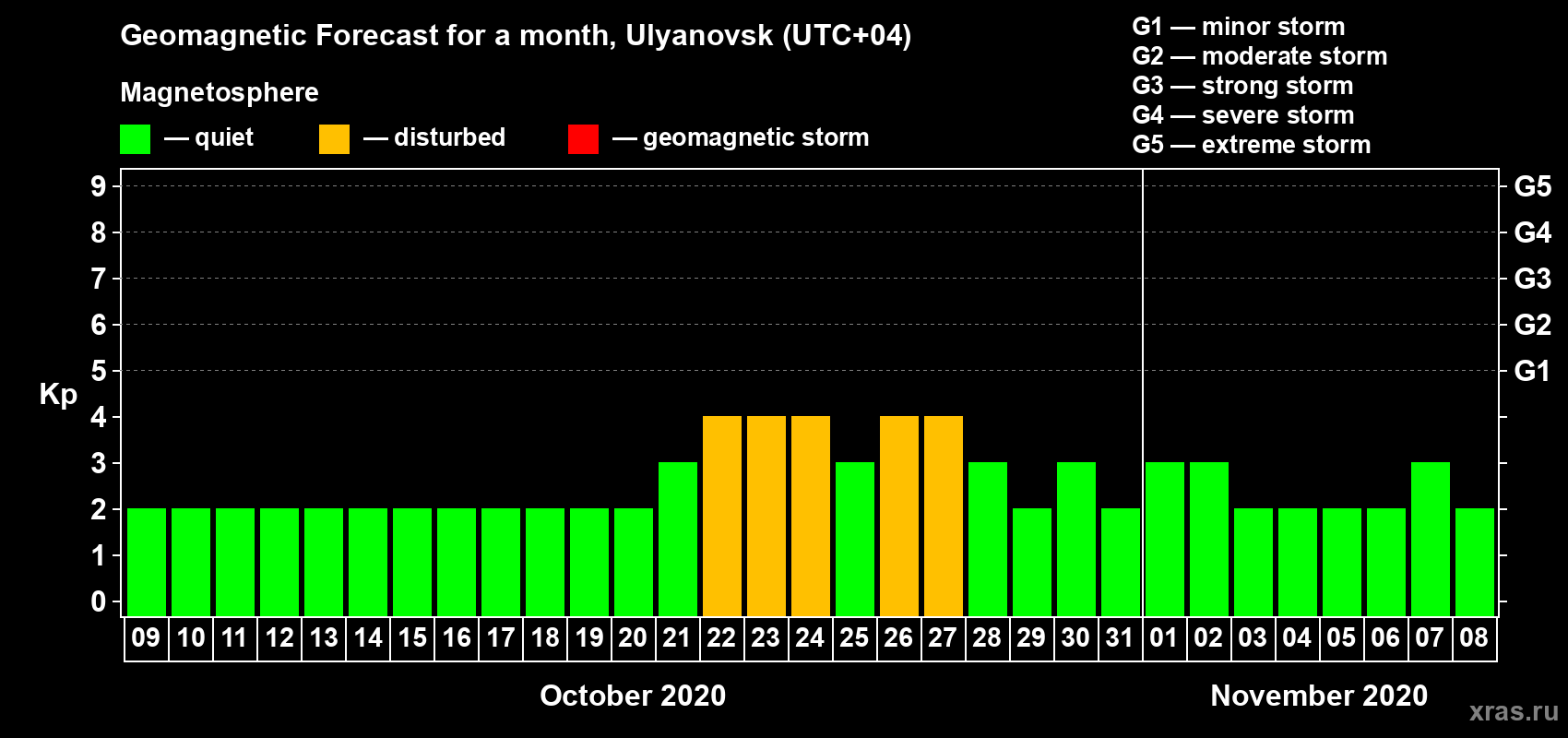Image resolution: width=1568 pixels, height=738 pixels.
Task: Select the bar for November 01
Action: (1165, 539)
